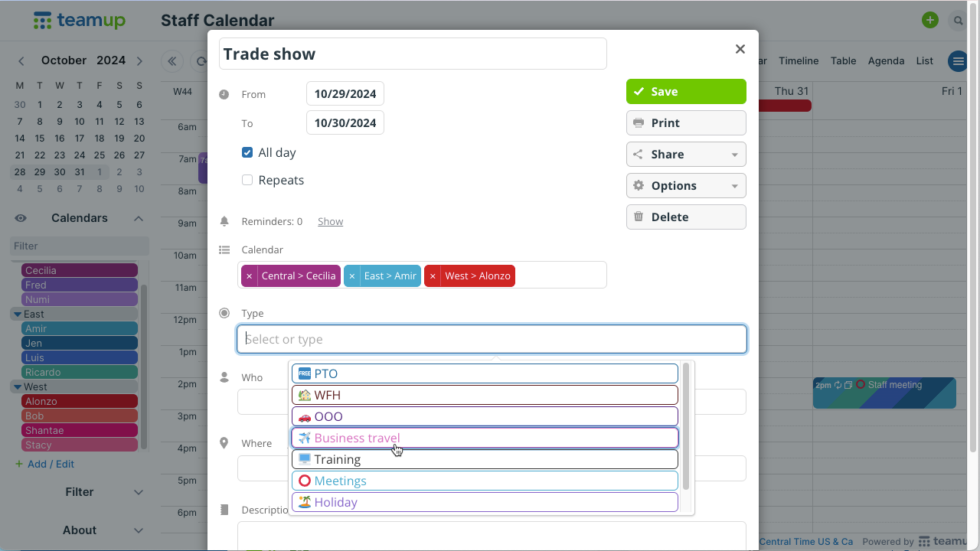This screenshot has width=980, height=551.
Task: Go to next month in mini calendar
Action: [139, 61]
